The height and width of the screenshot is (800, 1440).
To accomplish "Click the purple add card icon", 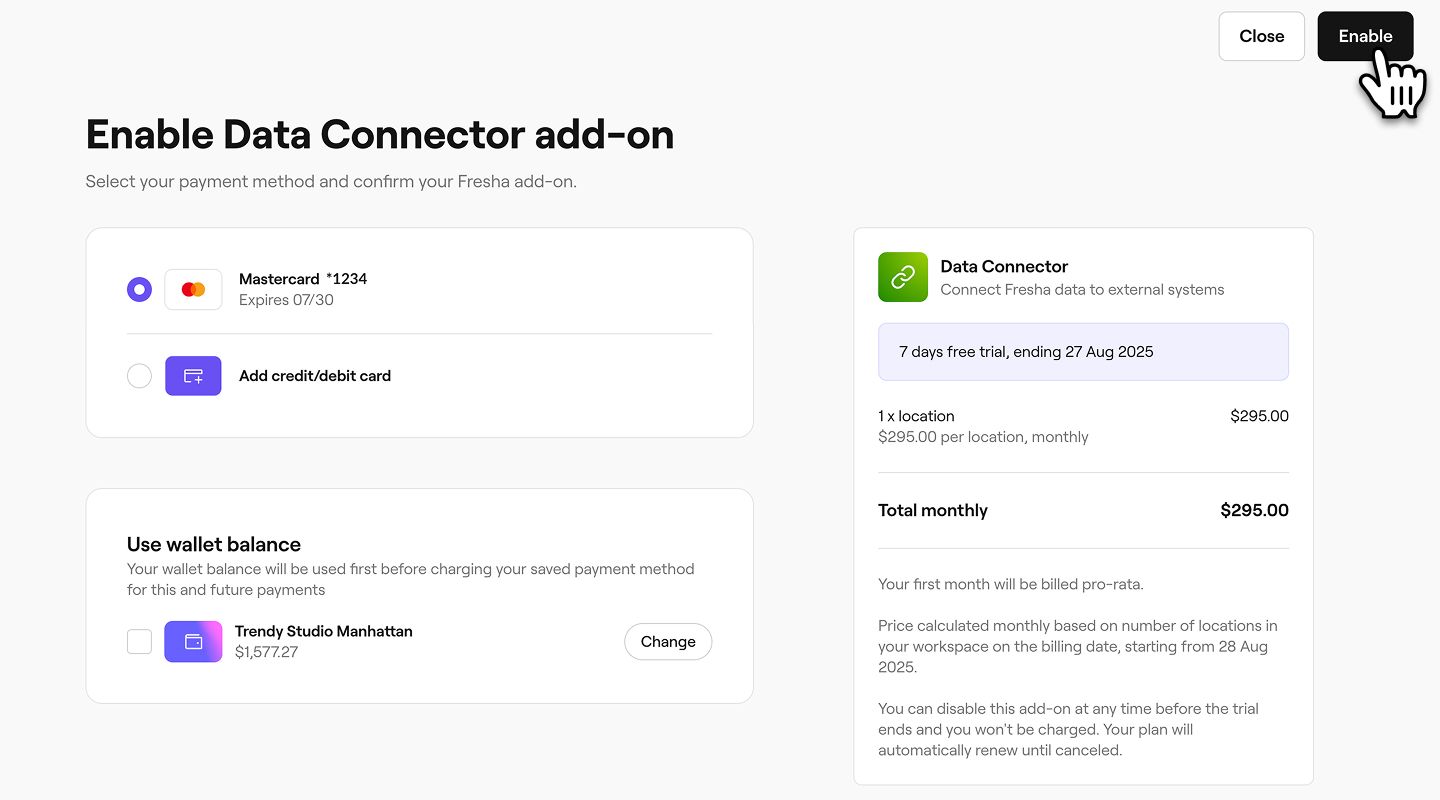I will tap(193, 376).
